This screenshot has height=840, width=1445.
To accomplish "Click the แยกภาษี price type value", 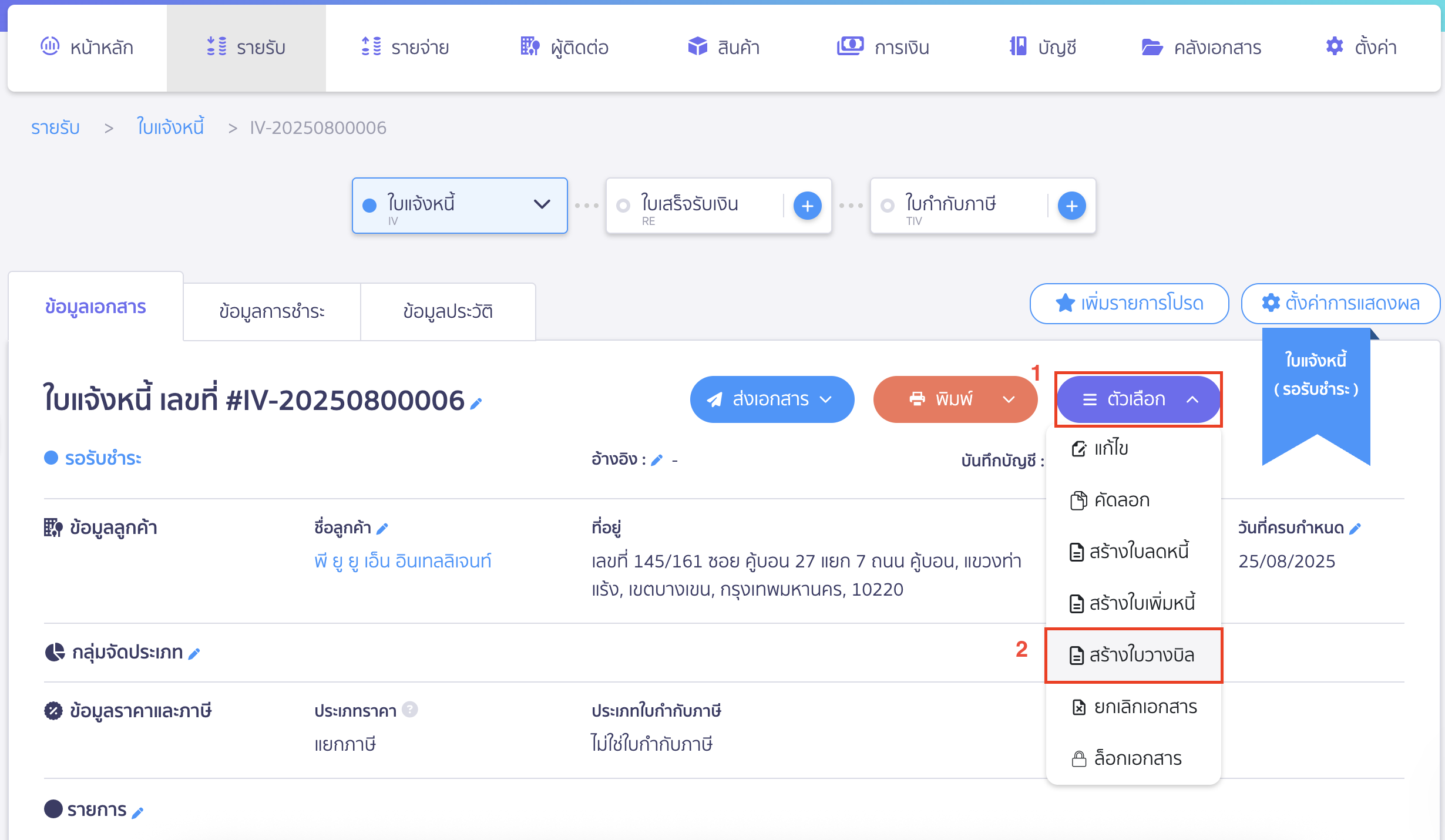I will tap(345, 744).
